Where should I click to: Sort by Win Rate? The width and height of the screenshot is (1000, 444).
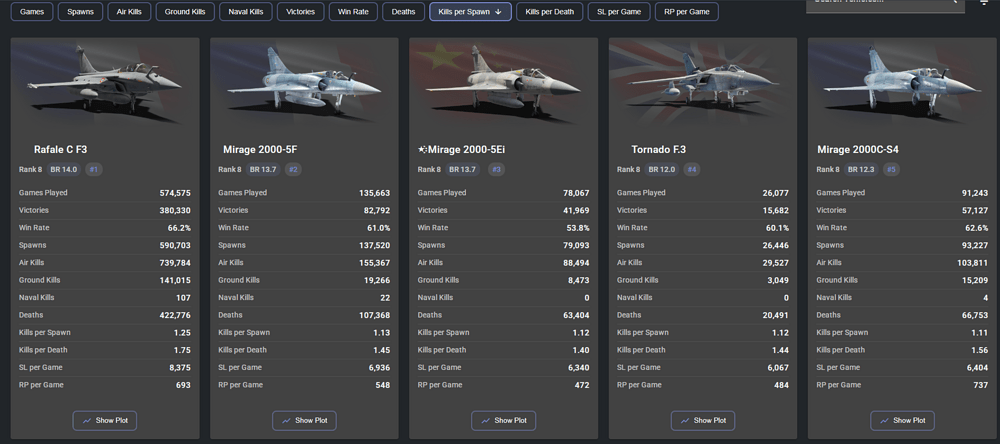pos(351,12)
